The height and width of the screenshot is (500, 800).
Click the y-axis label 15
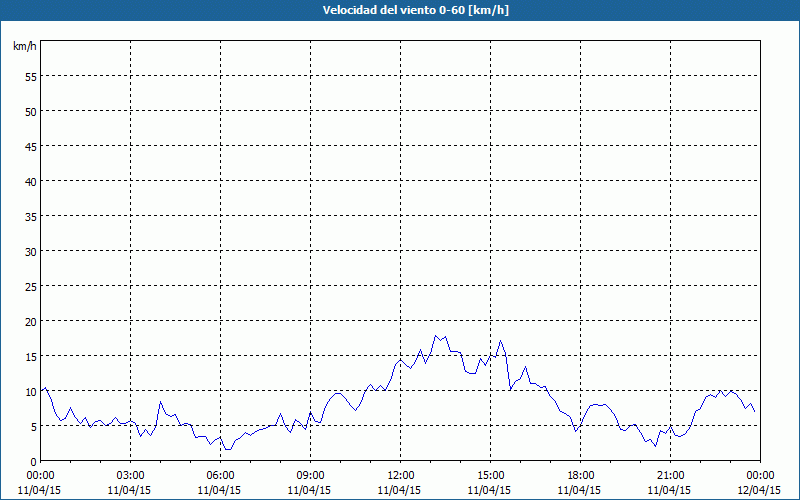31,356
